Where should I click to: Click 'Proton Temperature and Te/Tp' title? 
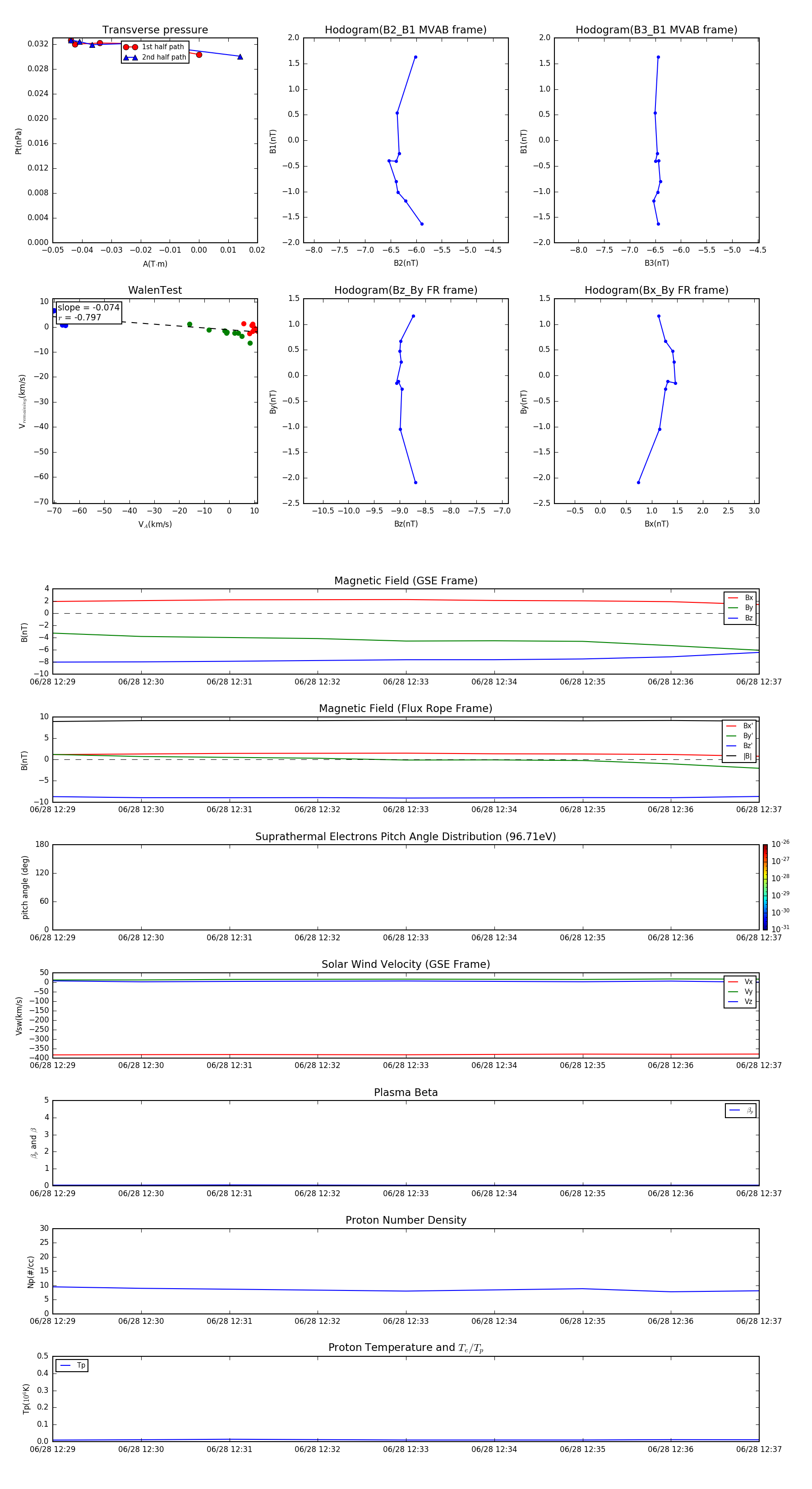click(x=406, y=1348)
